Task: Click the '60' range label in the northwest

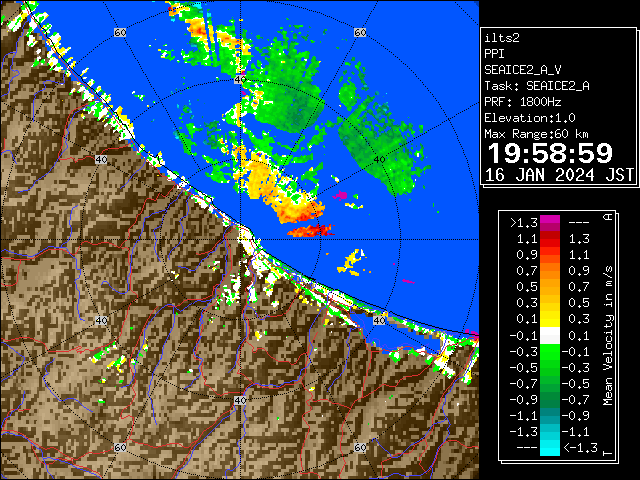Action: pos(120,32)
